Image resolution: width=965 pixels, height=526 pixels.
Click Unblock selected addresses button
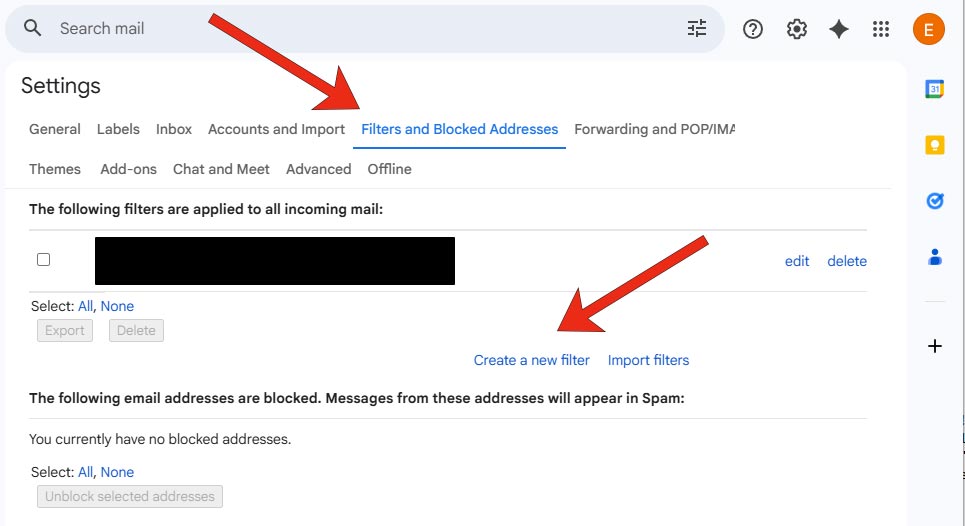click(x=130, y=496)
